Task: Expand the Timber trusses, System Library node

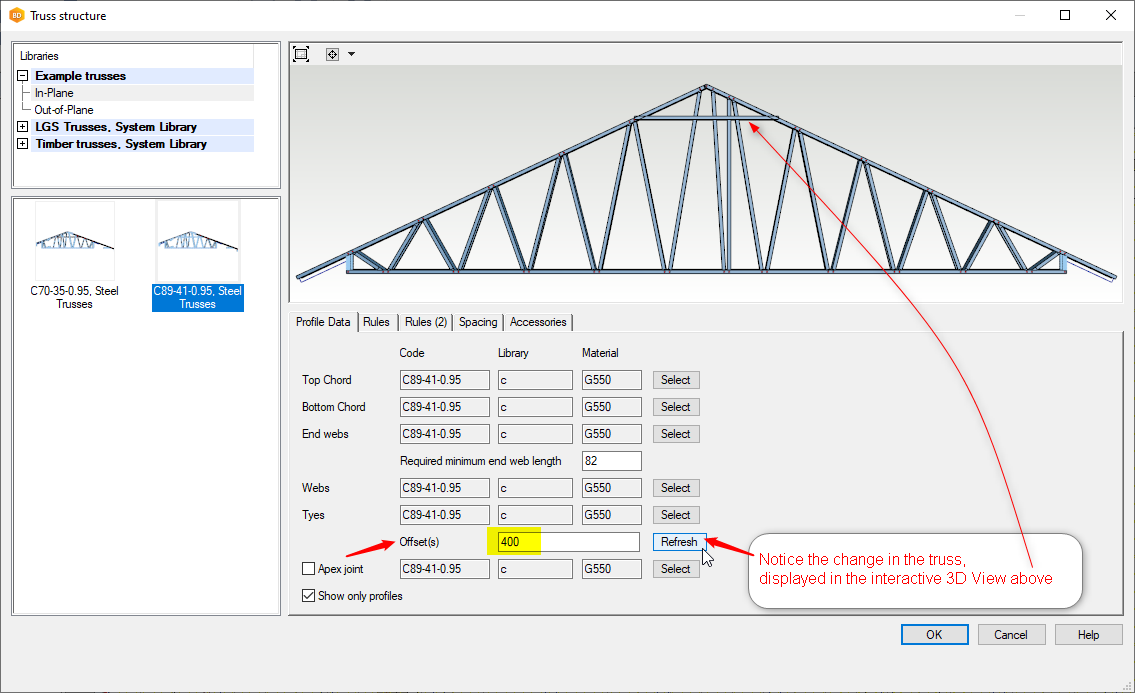Action: pos(22,144)
